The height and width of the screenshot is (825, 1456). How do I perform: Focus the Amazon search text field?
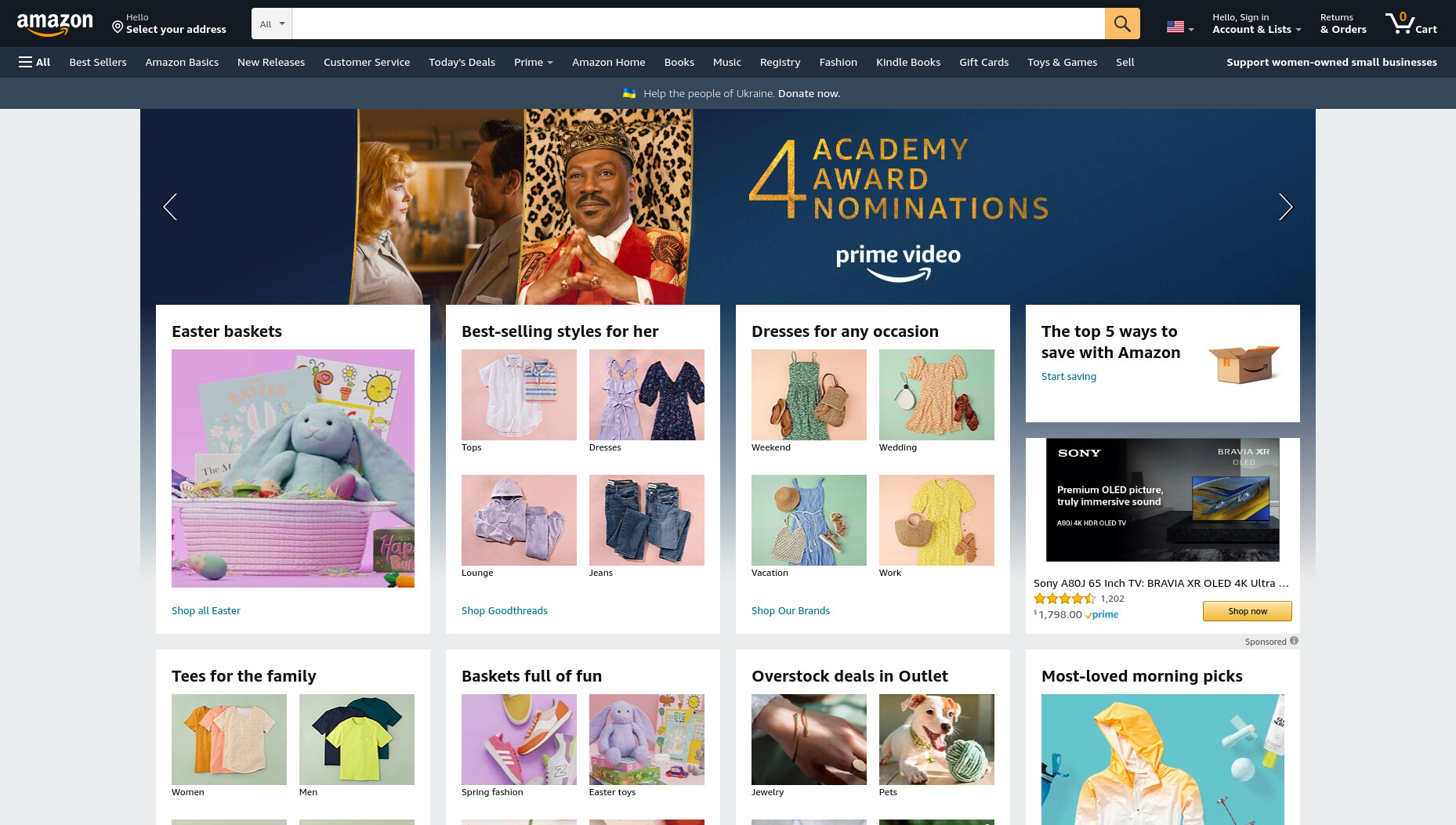(698, 24)
